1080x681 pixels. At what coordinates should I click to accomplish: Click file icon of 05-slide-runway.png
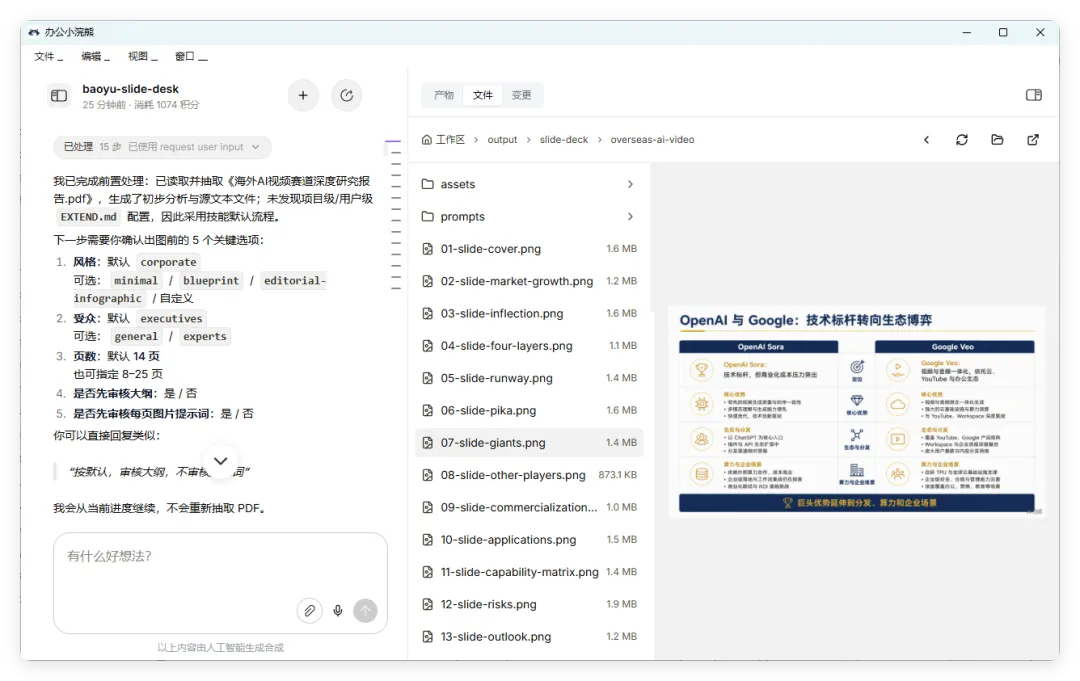pyautogui.click(x=428, y=378)
